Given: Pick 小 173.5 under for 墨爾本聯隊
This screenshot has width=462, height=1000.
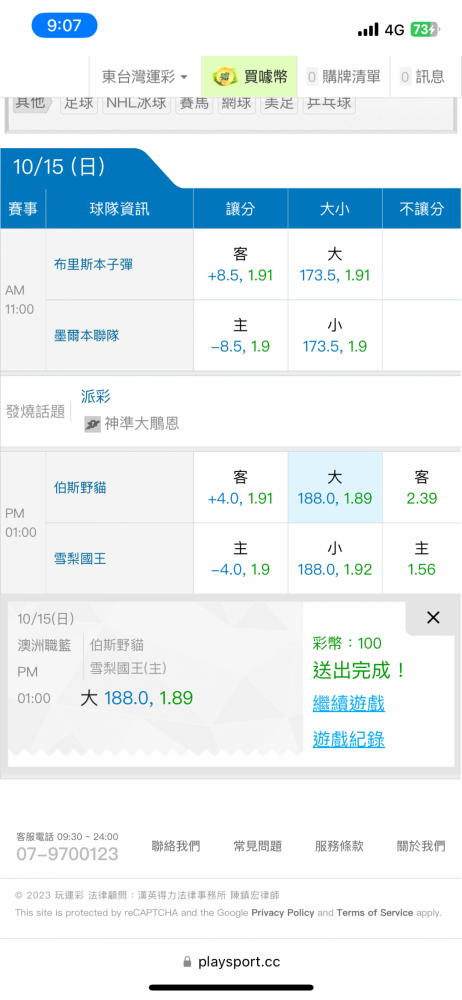Looking at the screenshot, I should point(334,335).
